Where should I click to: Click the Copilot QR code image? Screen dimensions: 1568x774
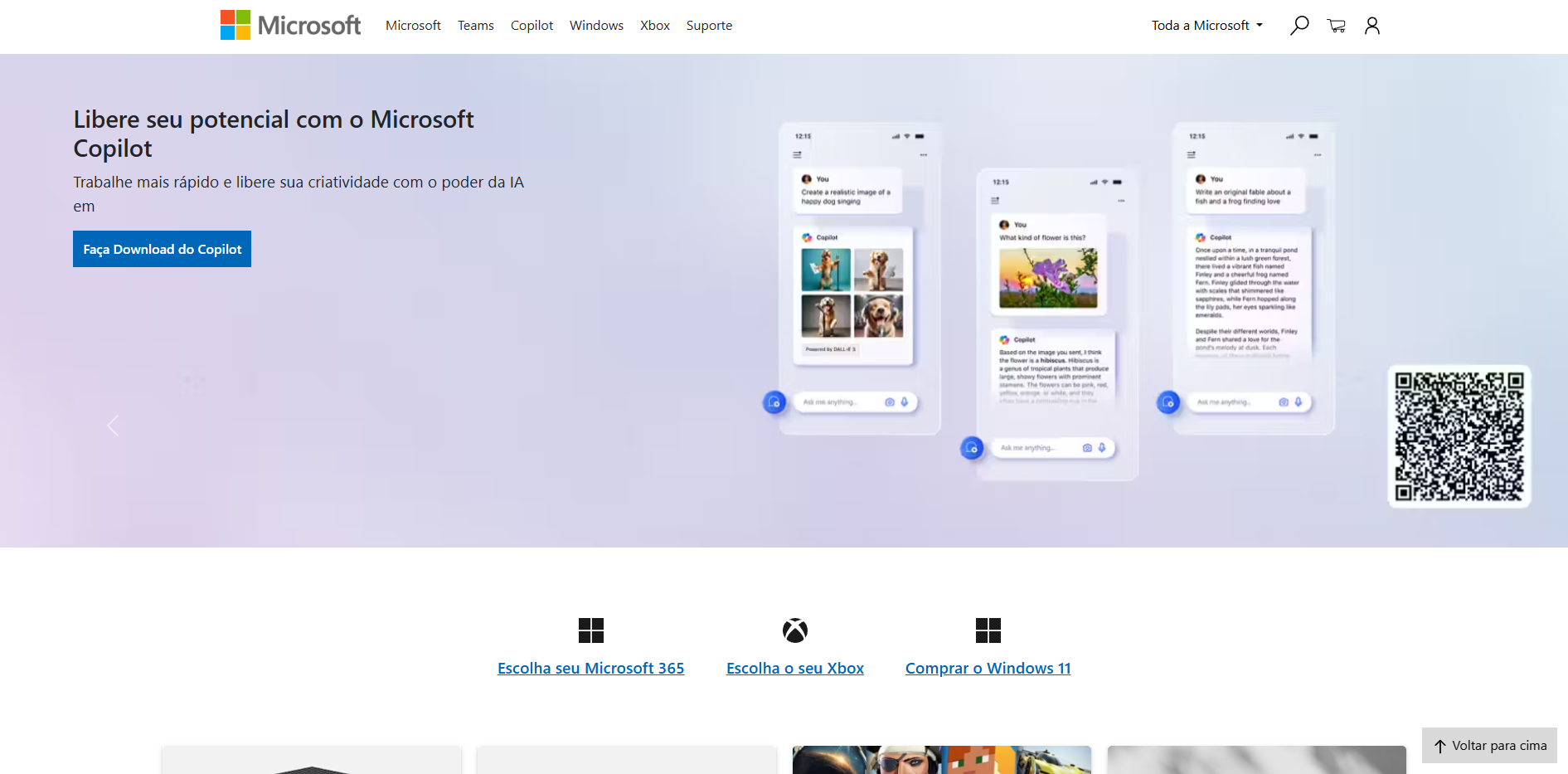(1459, 436)
